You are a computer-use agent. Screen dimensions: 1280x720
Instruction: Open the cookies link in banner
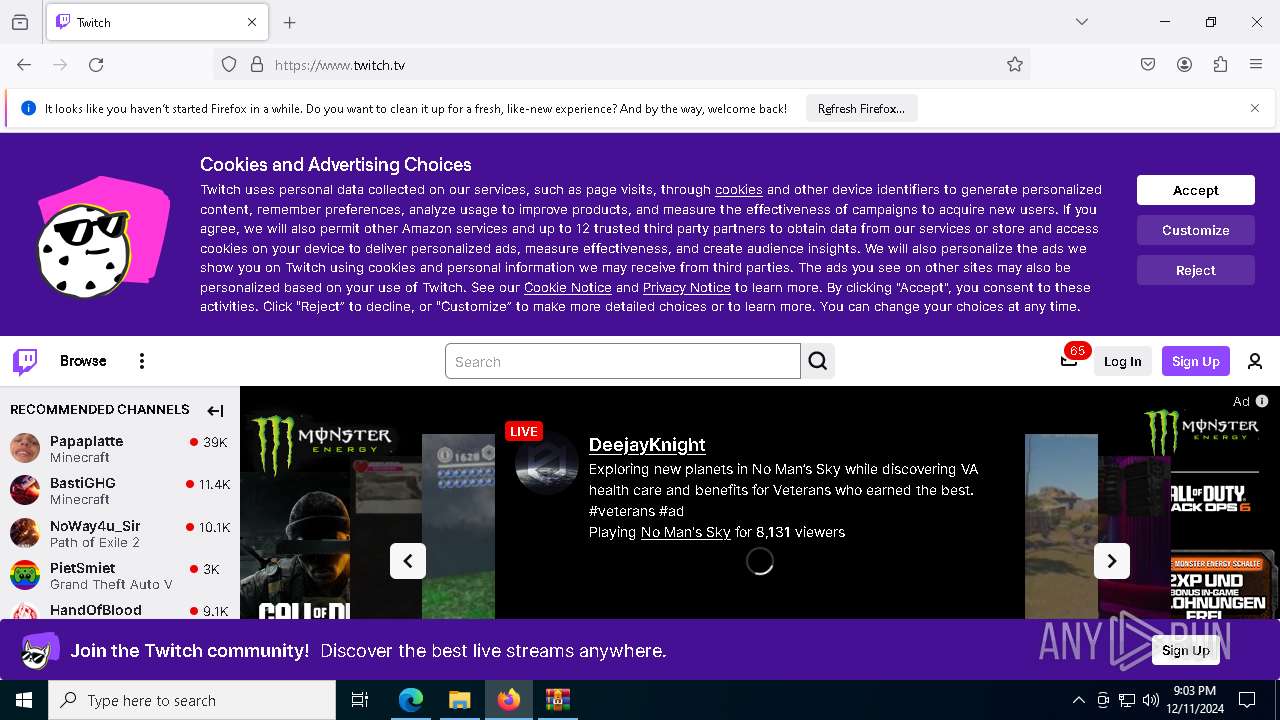tap(739, 189)
